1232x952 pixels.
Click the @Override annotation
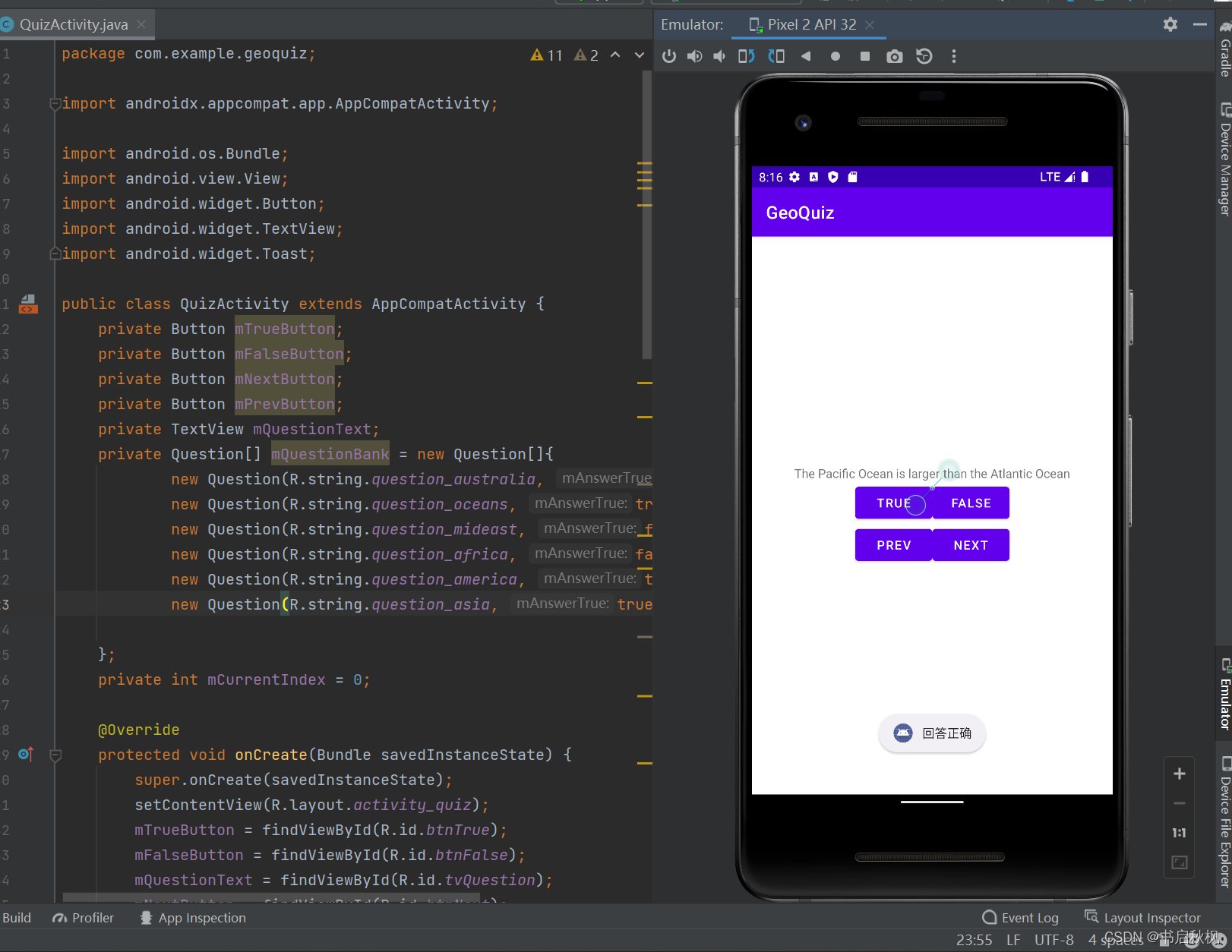pyautogui.click(x=139, y=730)
